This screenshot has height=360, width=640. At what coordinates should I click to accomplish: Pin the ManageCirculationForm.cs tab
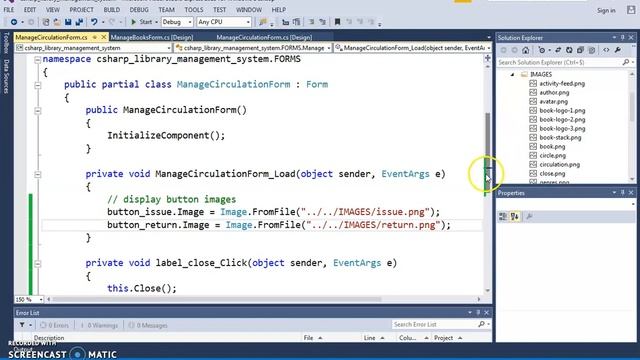(x=95, y=37)
